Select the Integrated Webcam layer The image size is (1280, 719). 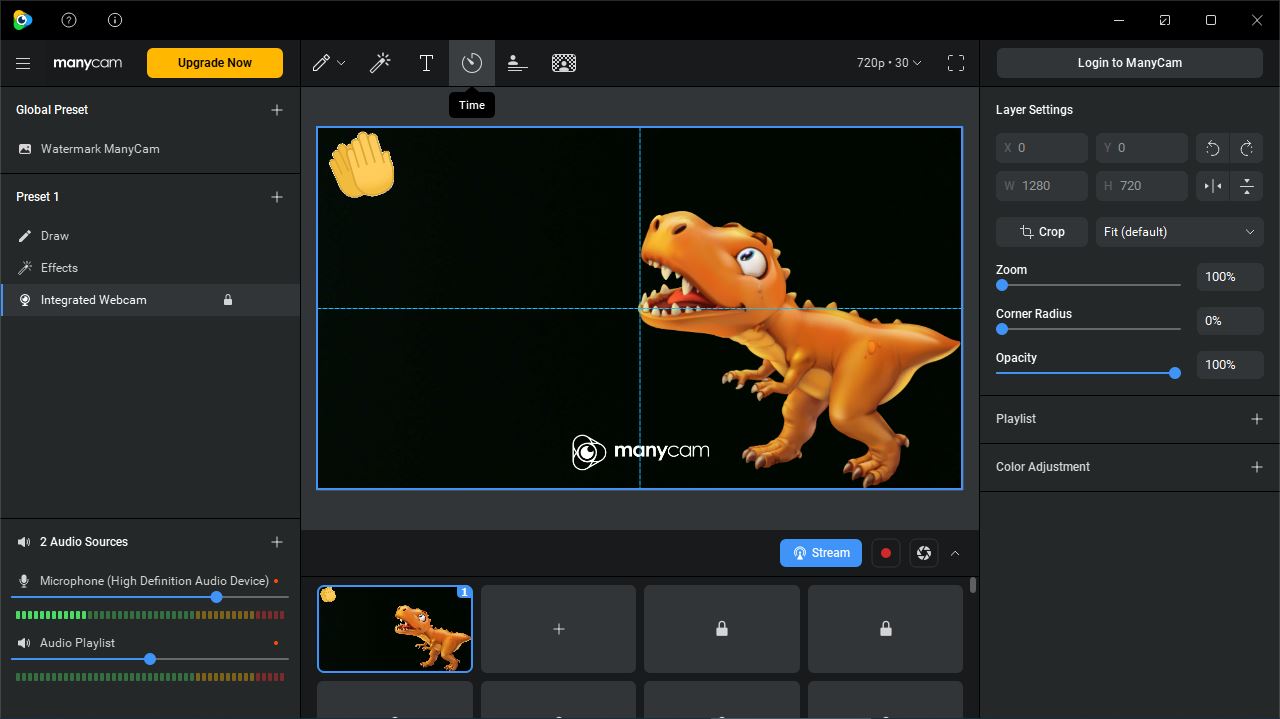click(x=150, y=300)
